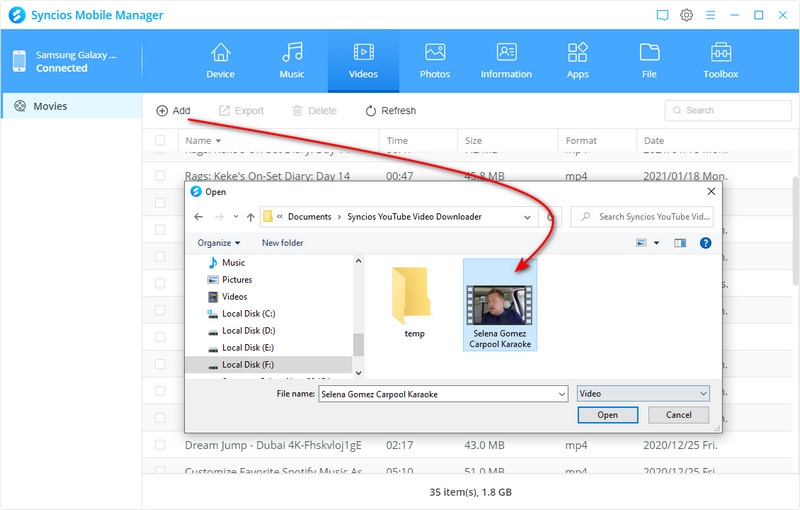Screen dimensions: 800x510
Task: Switch to the Photos tab
Action: (x=435, y=61)
